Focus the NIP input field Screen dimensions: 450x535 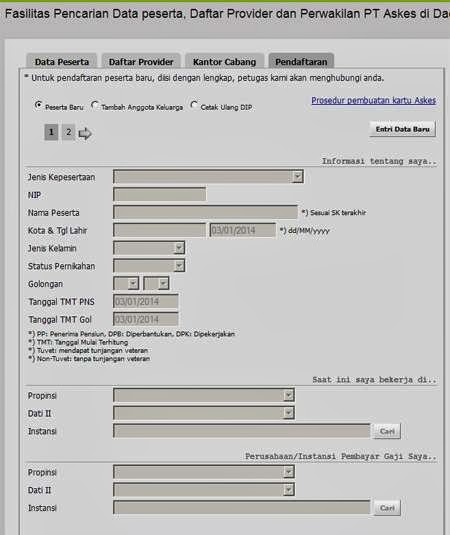(x=159, y=194)
